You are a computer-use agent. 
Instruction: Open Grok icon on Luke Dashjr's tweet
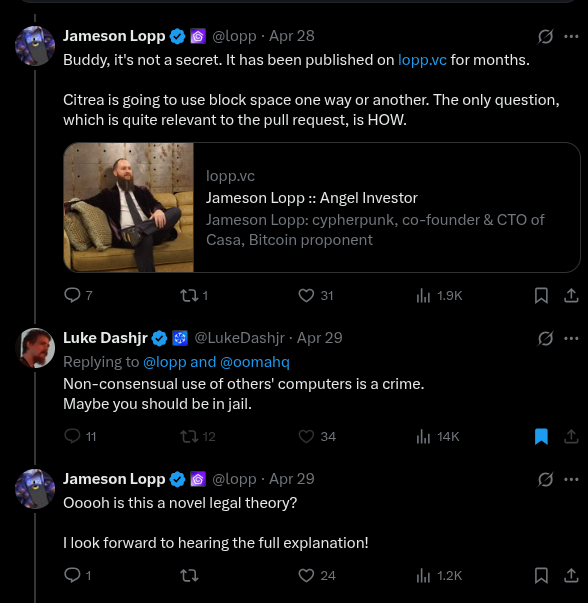(545, 338)
